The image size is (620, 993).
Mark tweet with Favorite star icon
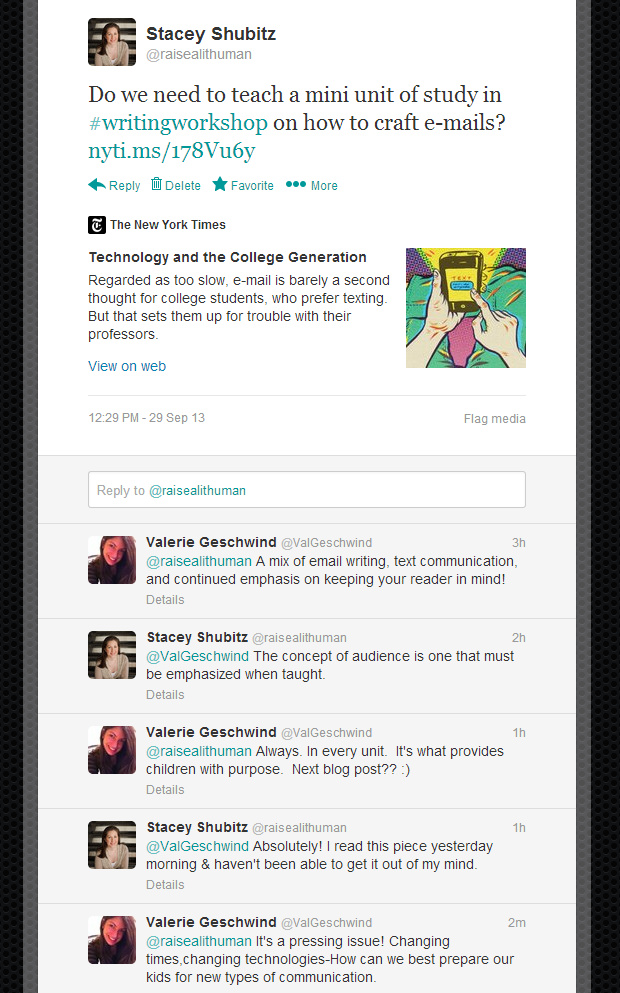219,184
